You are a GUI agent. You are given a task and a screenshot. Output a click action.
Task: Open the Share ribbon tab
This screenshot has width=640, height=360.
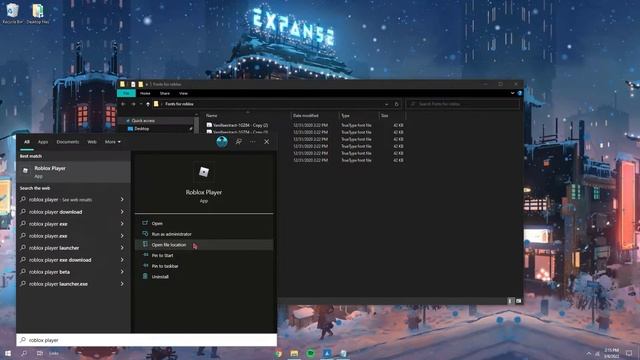164,93
